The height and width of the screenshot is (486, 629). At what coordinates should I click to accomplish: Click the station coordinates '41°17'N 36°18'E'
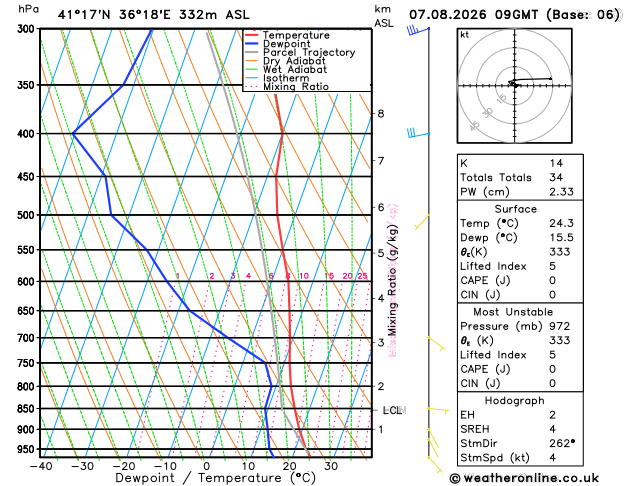pyautogui.click(x=114, y=15)
